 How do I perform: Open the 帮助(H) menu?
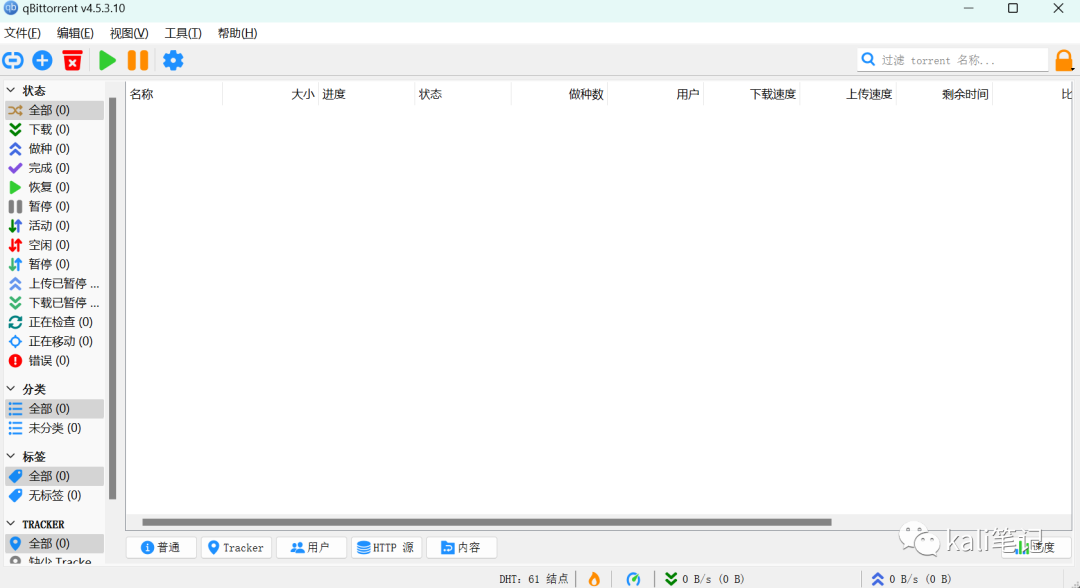click(237, 33)
